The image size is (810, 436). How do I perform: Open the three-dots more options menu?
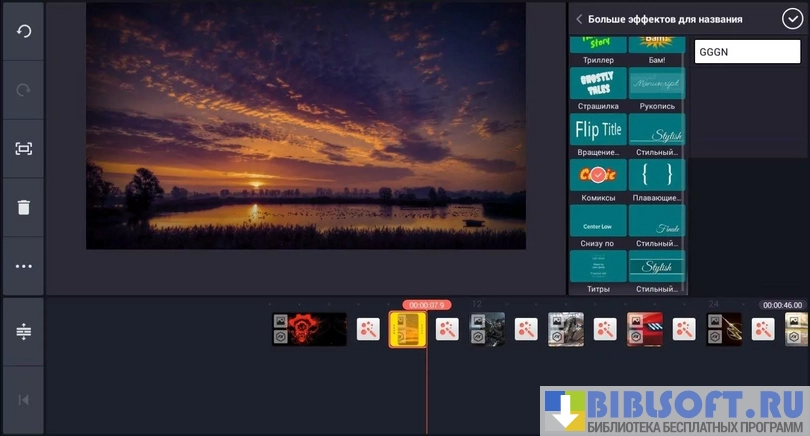[23, 266]
